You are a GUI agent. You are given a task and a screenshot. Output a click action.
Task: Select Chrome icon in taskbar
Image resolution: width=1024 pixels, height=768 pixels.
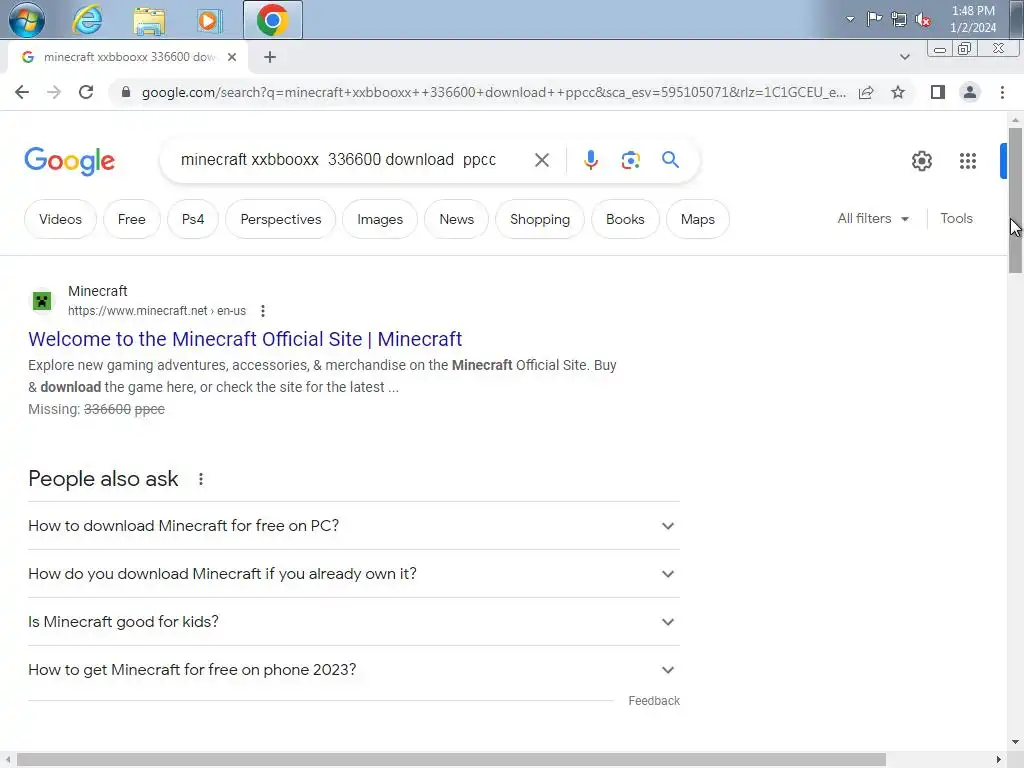point(273,20)
